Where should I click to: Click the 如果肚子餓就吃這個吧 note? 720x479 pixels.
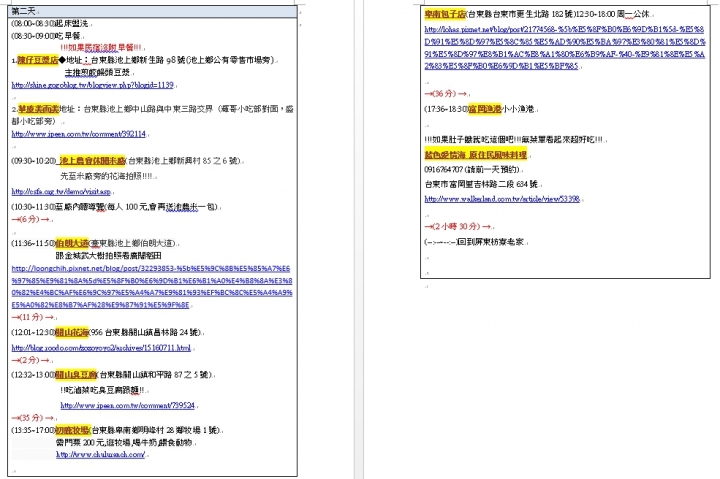(x=514, y=140)
